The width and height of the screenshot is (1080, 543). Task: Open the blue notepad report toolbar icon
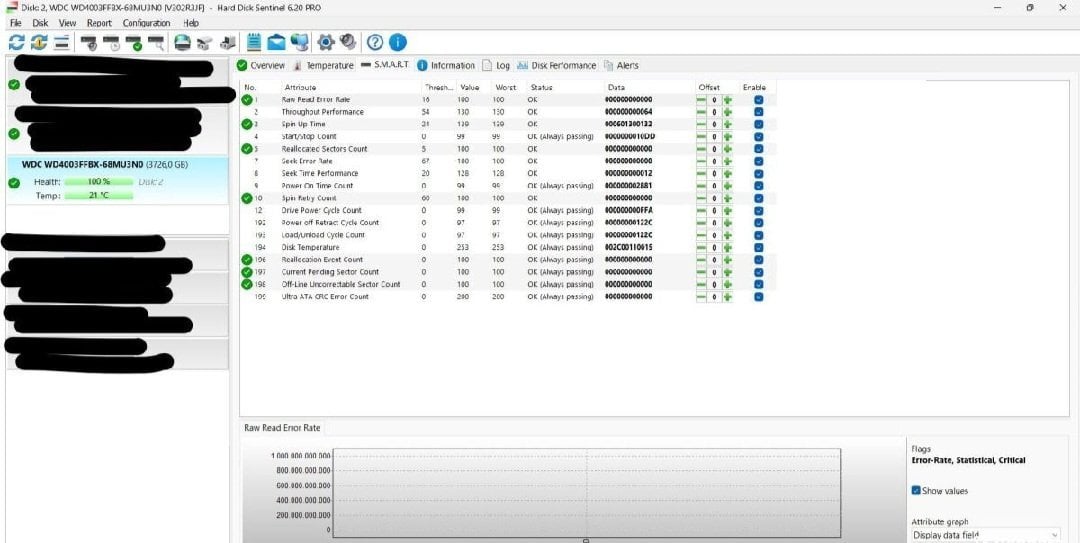click(253, 43)
